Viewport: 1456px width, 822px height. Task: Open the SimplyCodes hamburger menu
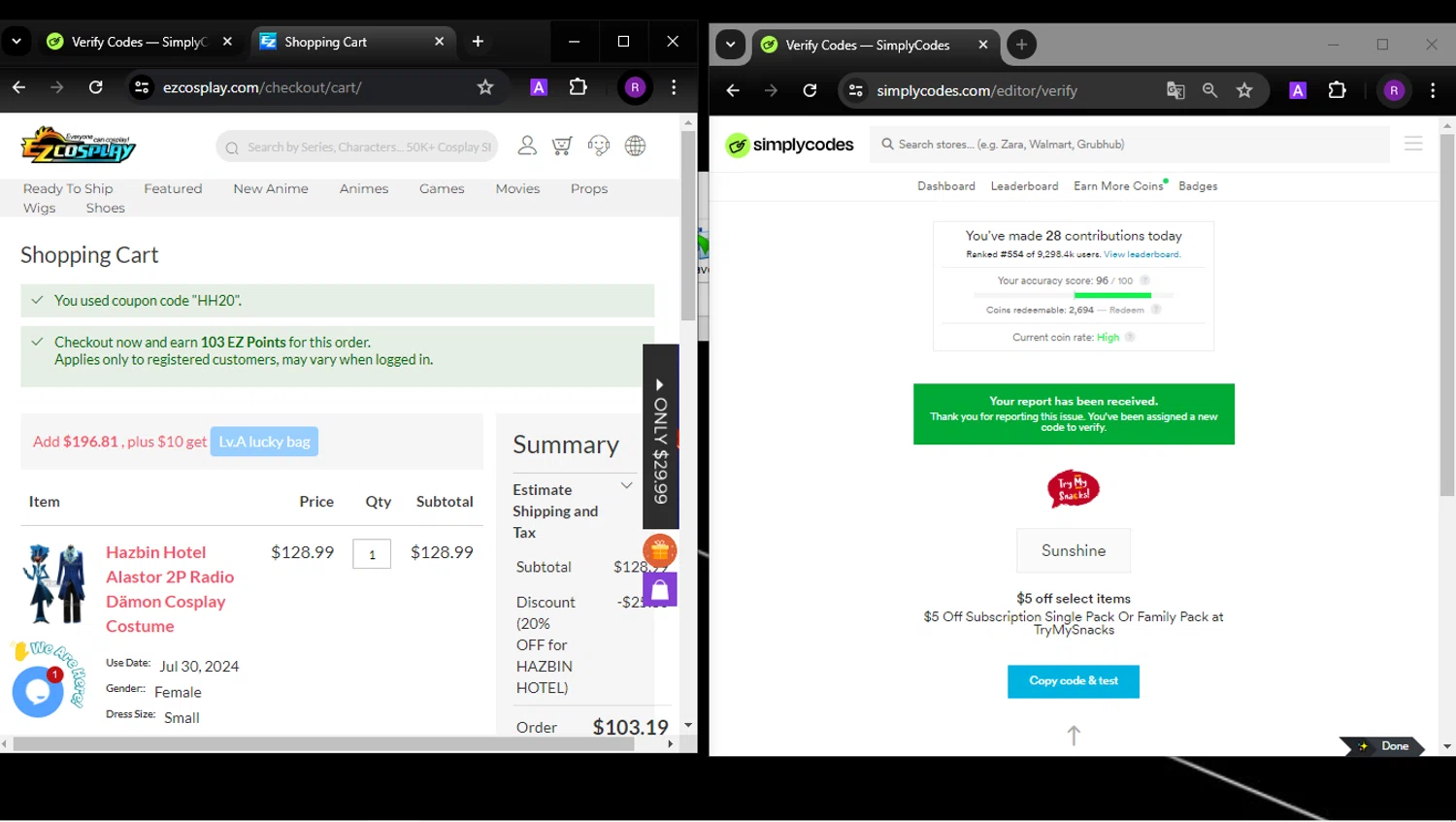pos(1413,144)
